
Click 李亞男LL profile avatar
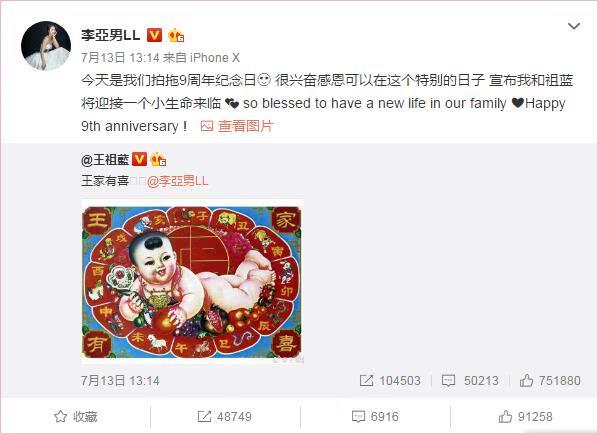coord(46,46)
